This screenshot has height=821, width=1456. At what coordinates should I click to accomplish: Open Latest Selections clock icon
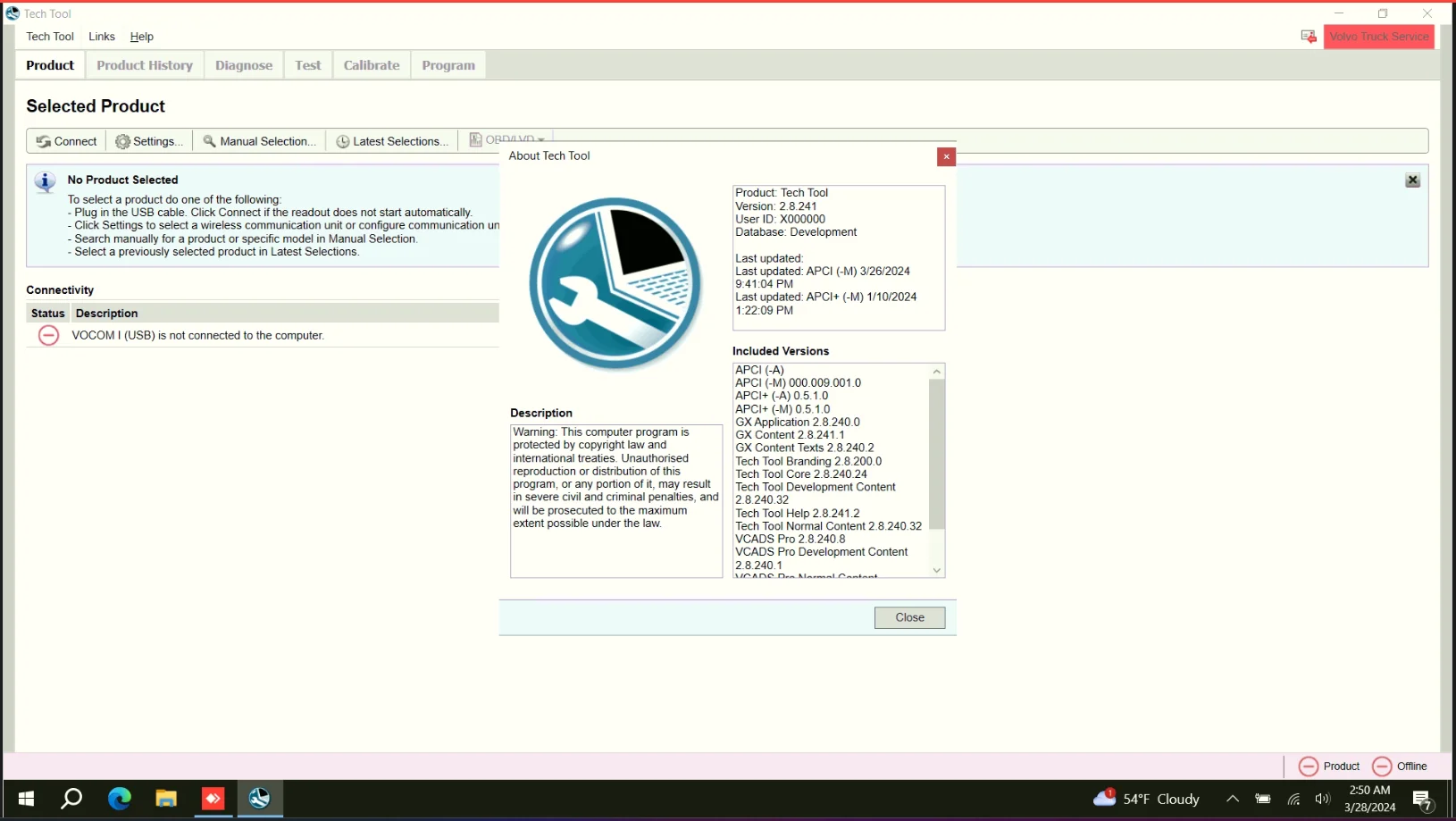(342, 141)
